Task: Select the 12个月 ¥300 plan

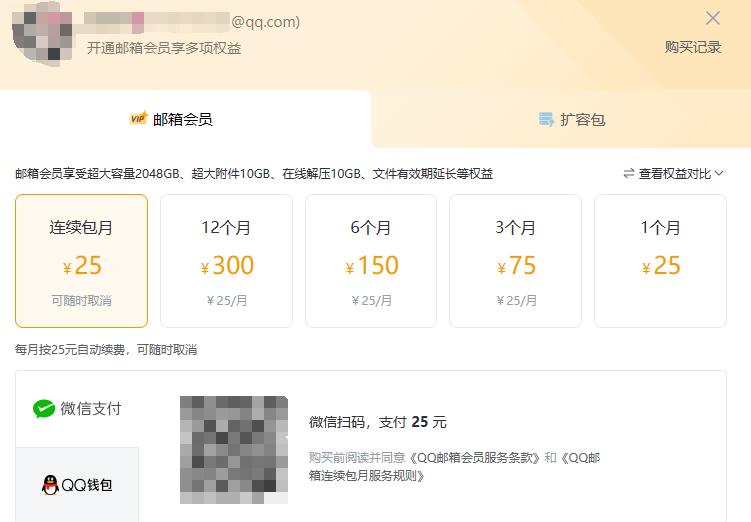Action: pos(227,261)
